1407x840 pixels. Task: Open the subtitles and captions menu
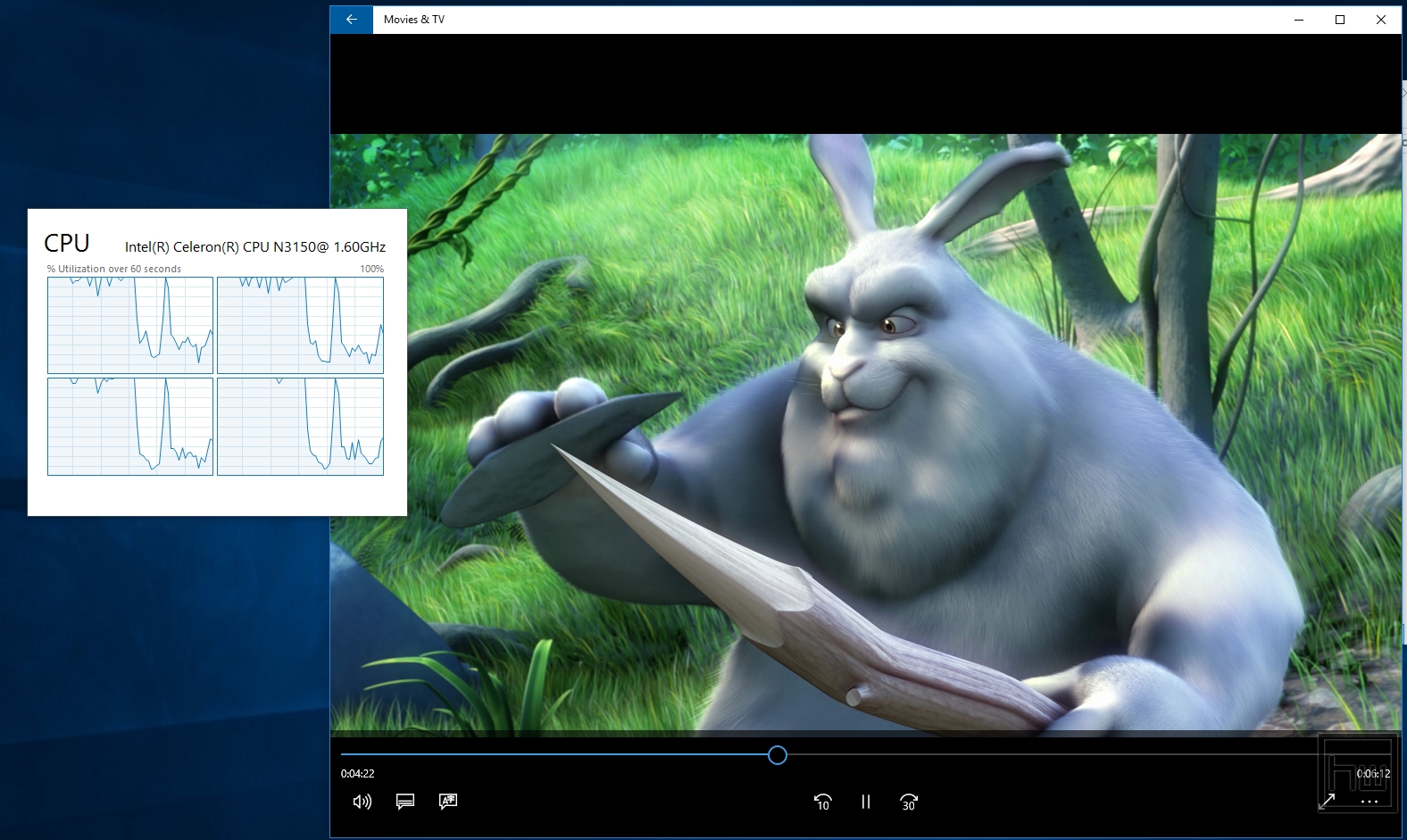(405, 802)
